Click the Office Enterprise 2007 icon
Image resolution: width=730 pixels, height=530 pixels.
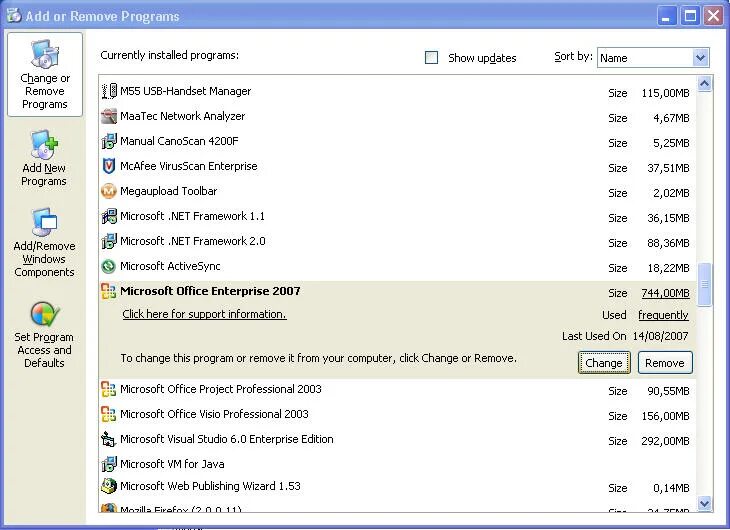coord(109,291)
